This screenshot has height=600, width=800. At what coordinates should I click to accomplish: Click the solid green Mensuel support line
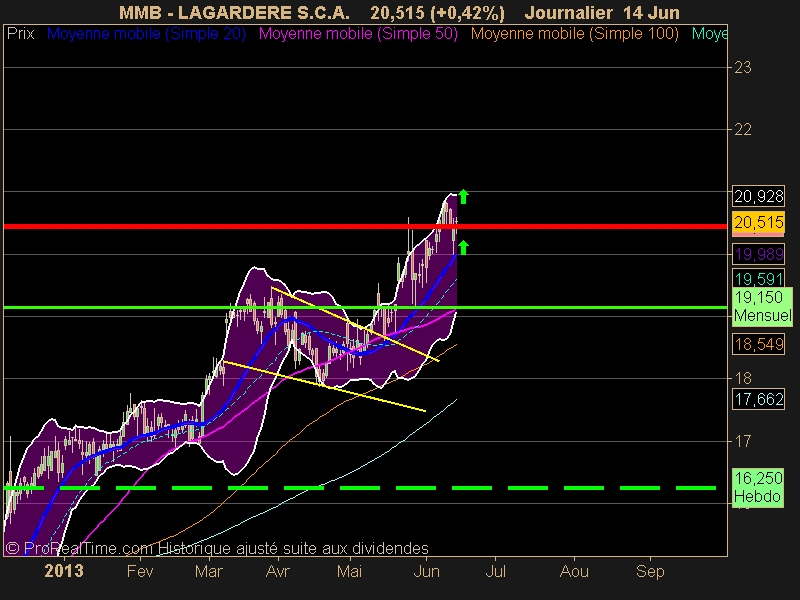365,307
